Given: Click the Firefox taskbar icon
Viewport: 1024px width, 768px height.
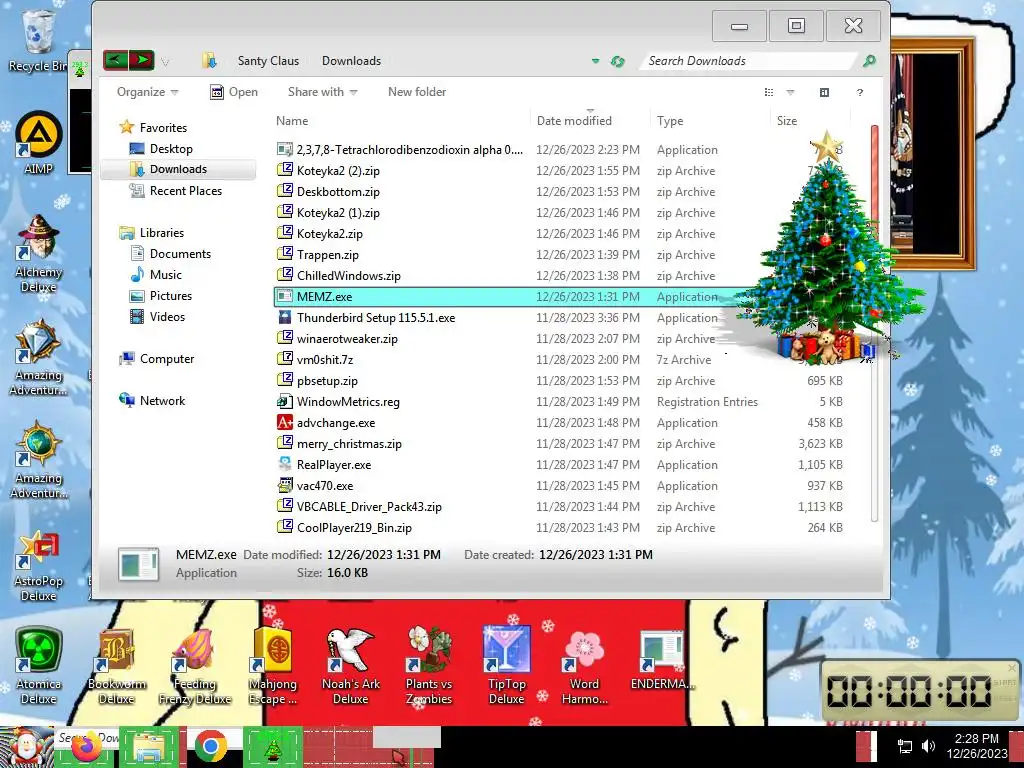Looking at the screenshot, I should click(x=87, y=747).
